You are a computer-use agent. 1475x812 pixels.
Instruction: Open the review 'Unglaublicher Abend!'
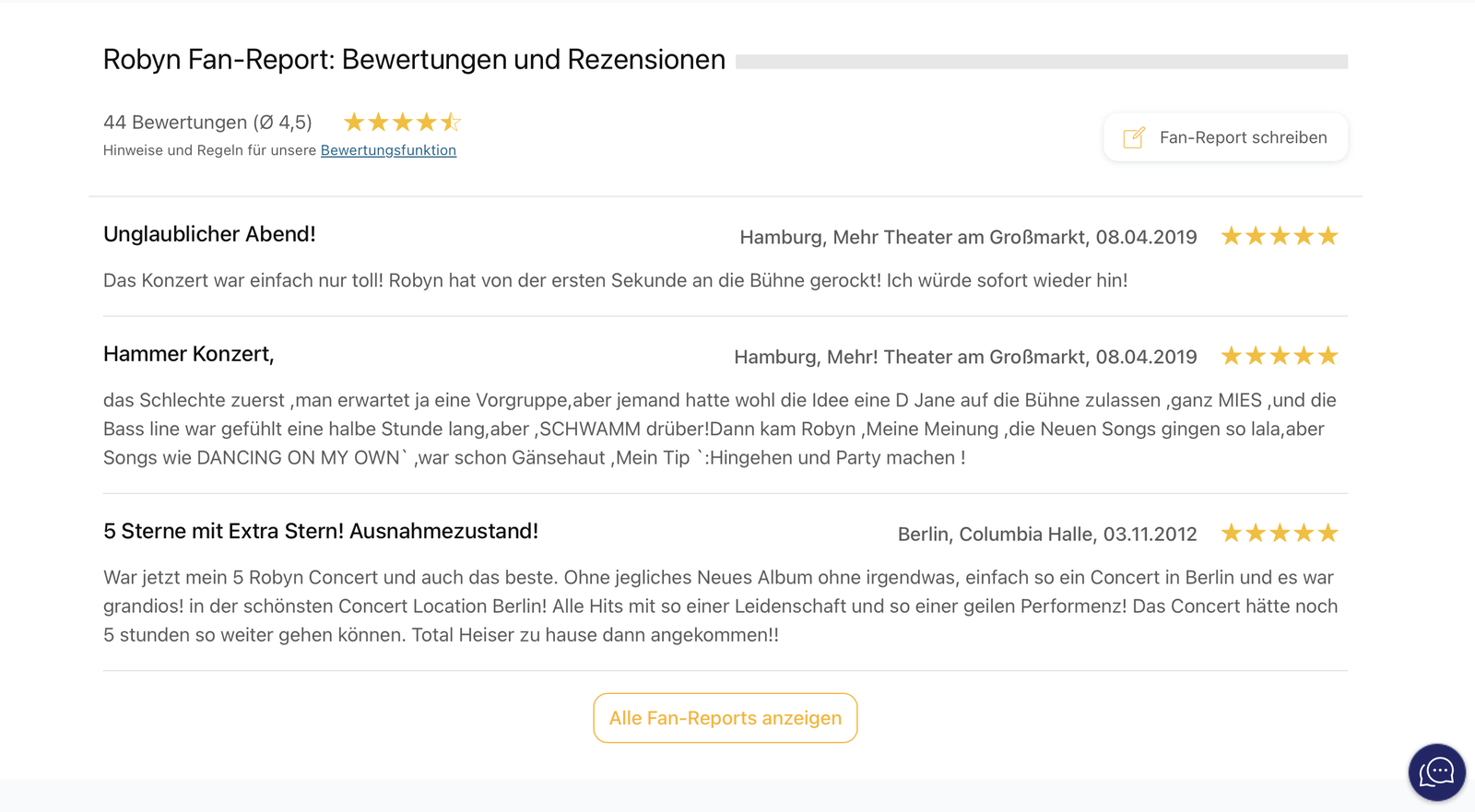point(209,234)
